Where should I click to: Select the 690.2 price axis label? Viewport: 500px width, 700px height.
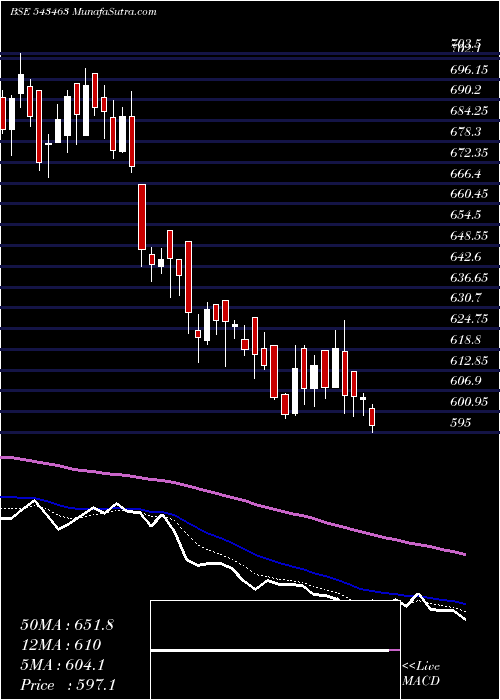465,90
